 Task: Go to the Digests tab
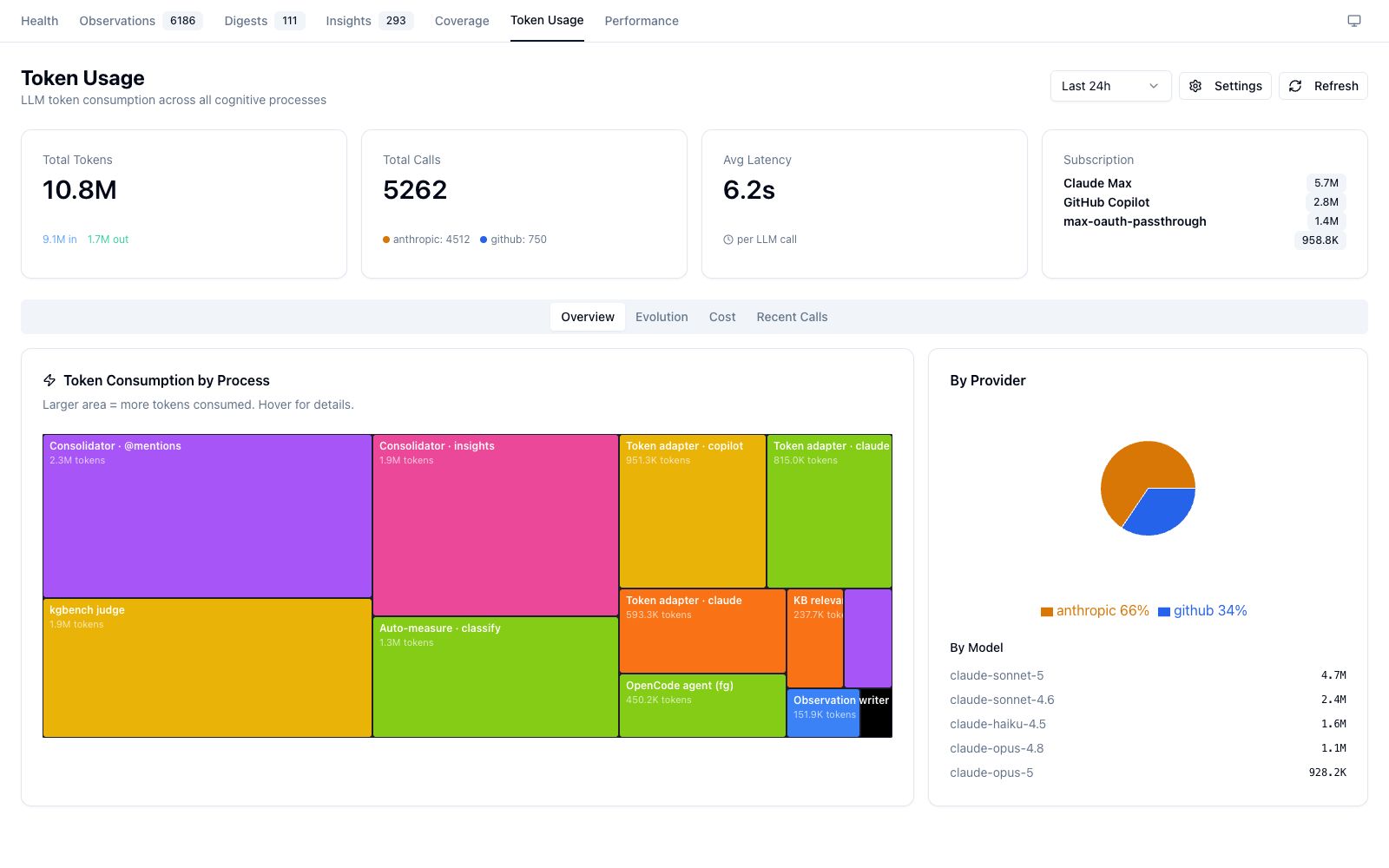264,21
